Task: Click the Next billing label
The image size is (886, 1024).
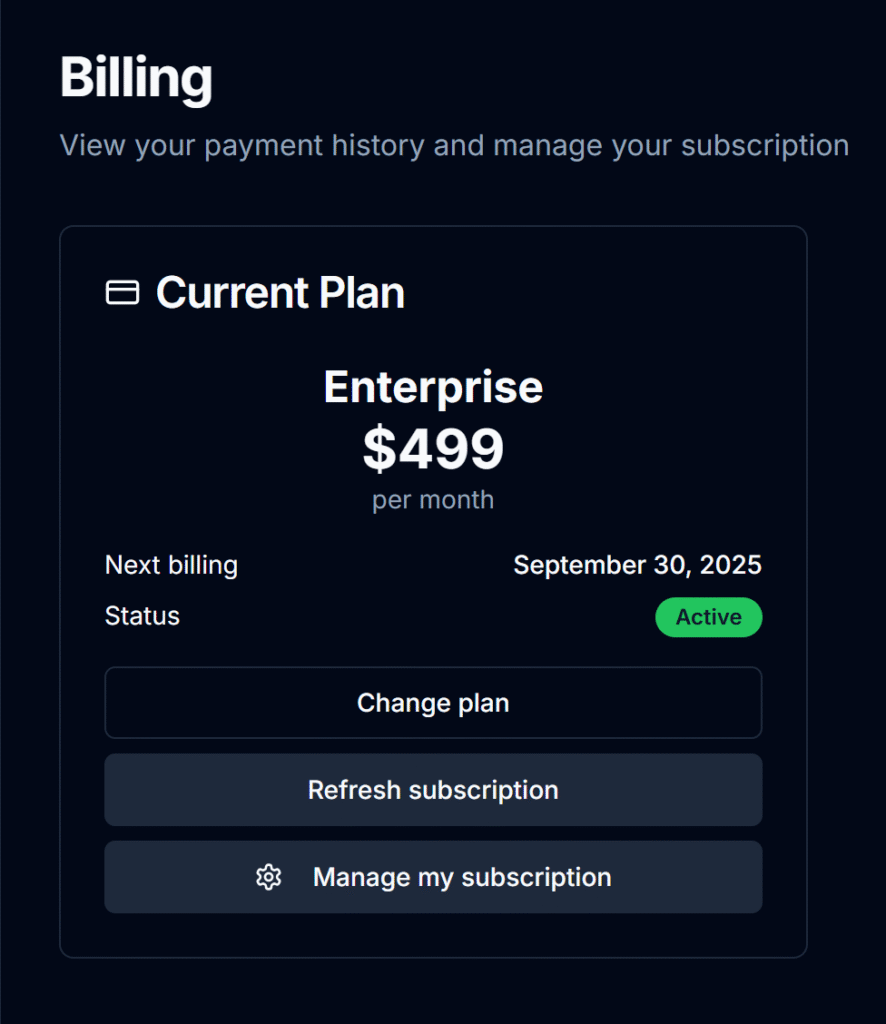Action: click(x=171, y=565)
